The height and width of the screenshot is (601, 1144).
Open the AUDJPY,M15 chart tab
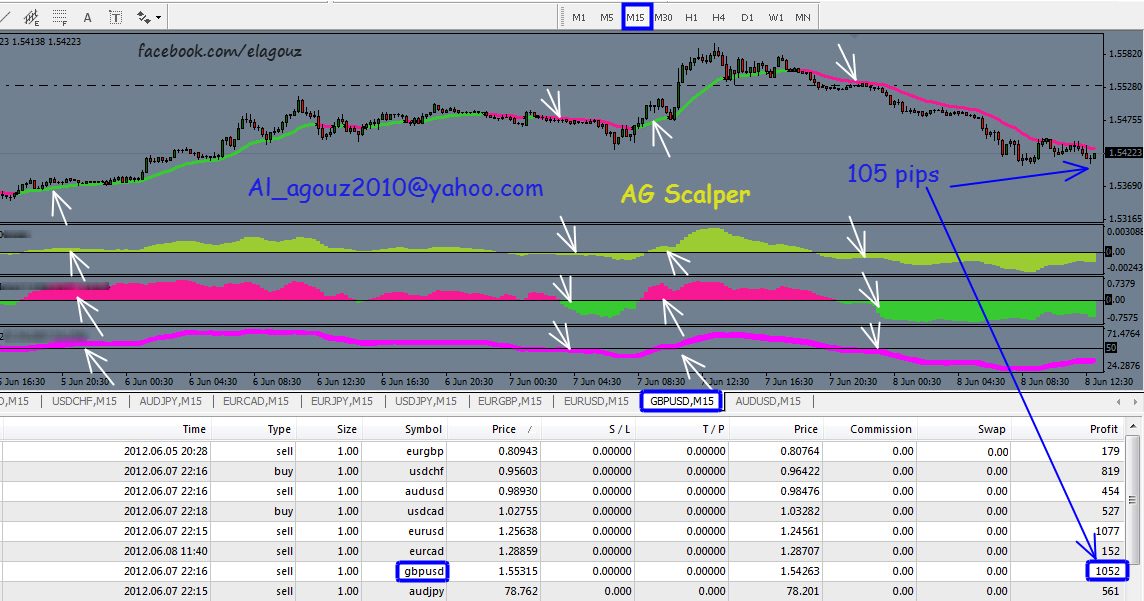[x=170, y=401]
